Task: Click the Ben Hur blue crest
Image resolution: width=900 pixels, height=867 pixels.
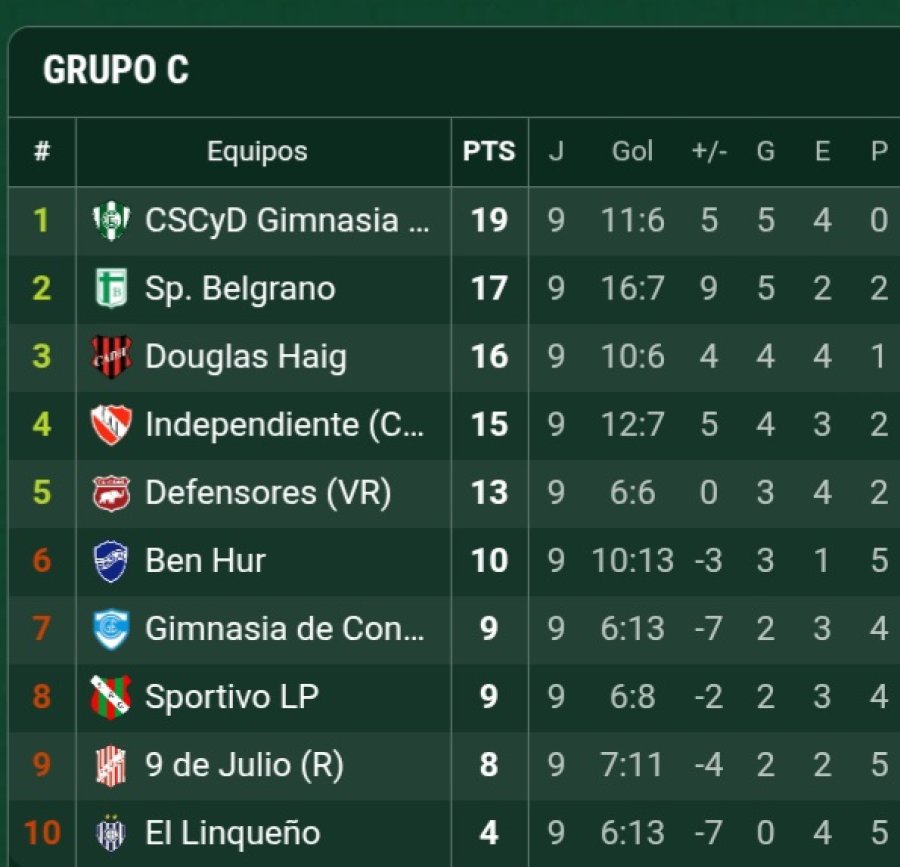Action: [x=111, y=560]
